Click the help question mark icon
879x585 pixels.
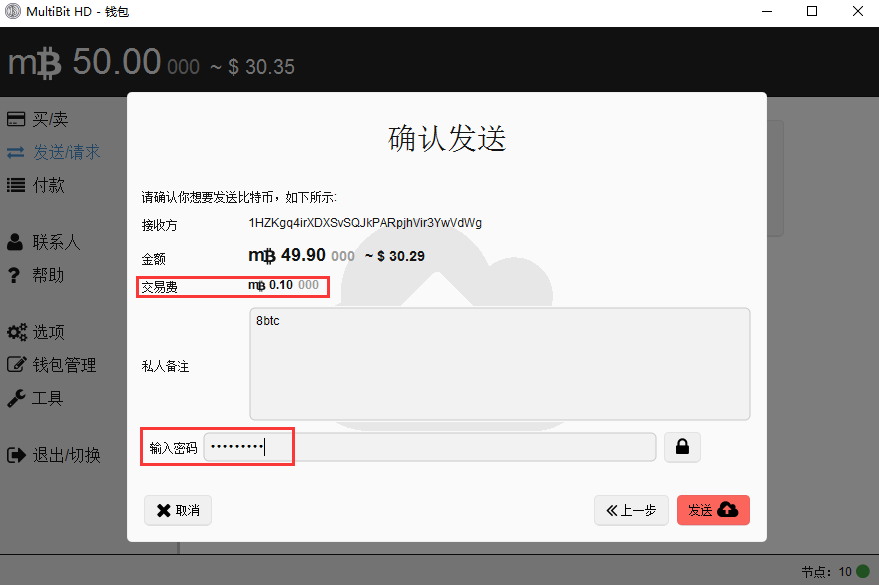[14, 275]
